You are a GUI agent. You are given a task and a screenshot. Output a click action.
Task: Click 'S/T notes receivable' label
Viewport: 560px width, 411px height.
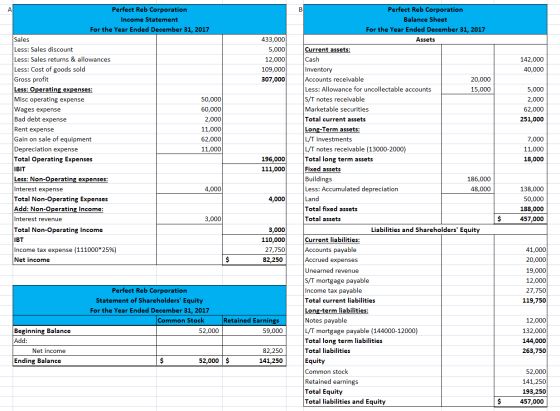pos(335,100)
